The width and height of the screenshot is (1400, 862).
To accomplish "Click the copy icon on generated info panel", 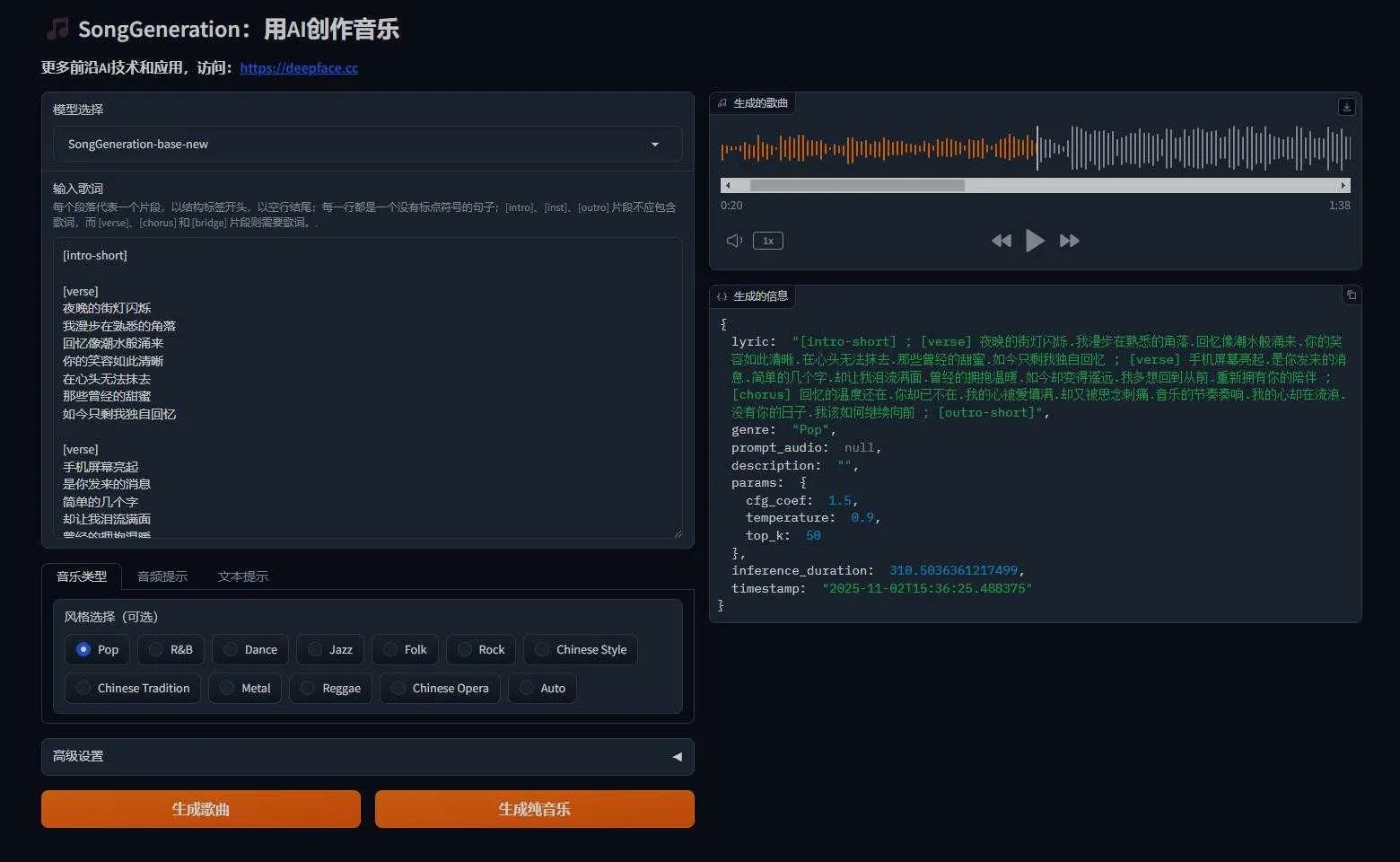I will pyautogui.click(x=1351, y=295).
